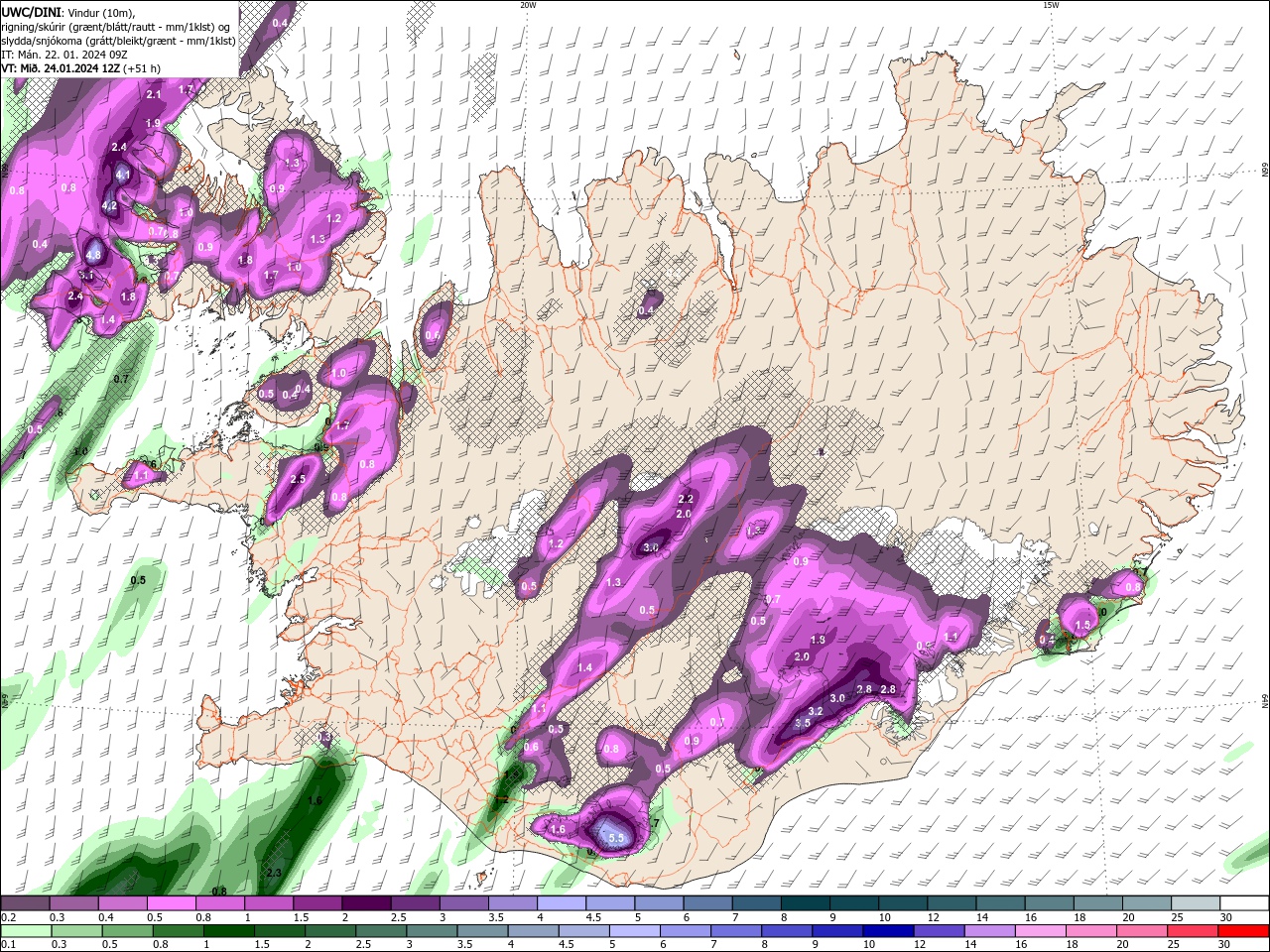Viewport: 1270px width, 952px height.
Task: Click lower scale dark green swatch between 1 and 1.5
Action: (227, 931)
